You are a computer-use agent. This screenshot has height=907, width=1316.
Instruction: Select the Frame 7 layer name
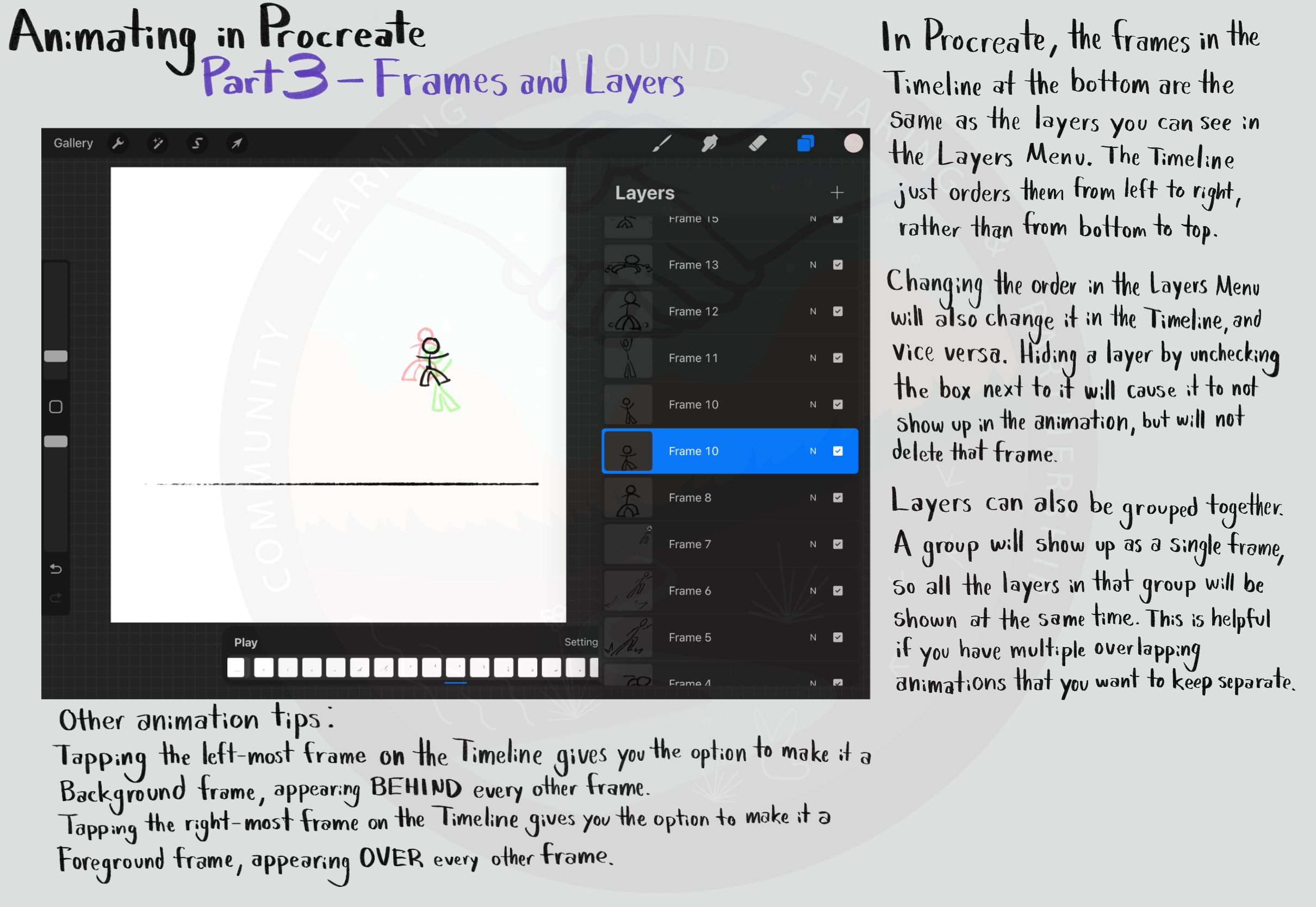coord(690,544)
